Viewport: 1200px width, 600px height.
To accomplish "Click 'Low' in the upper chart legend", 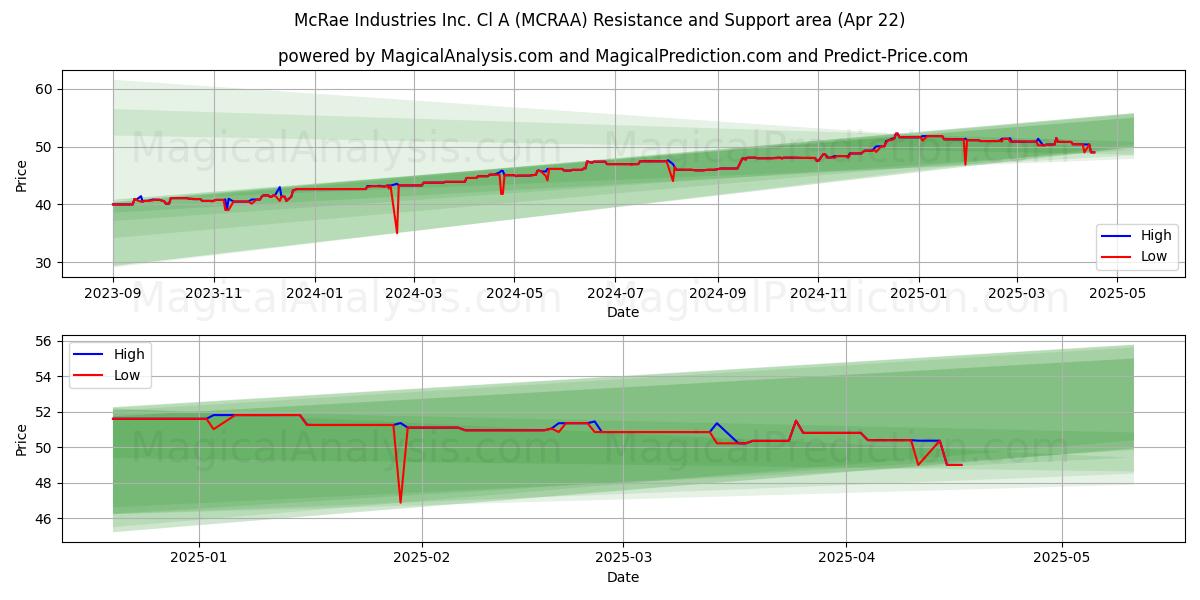I will click(x=1154, y=256).
